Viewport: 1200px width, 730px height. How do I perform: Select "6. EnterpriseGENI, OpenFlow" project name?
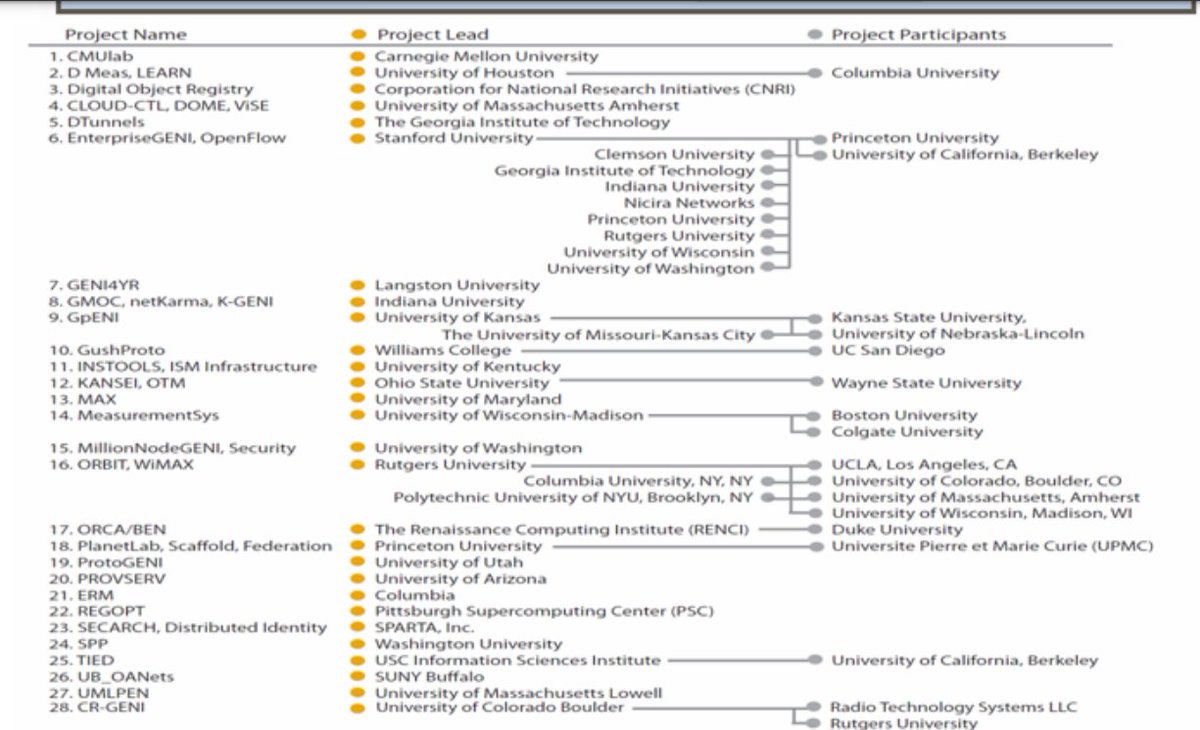point(167,138)
